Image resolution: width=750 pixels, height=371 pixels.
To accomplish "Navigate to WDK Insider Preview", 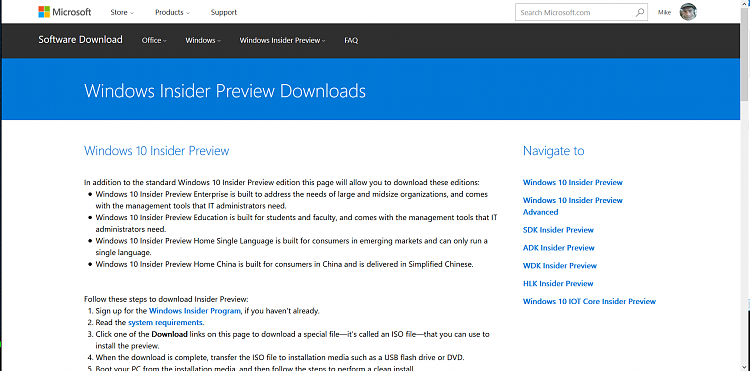I will (560, 265).
